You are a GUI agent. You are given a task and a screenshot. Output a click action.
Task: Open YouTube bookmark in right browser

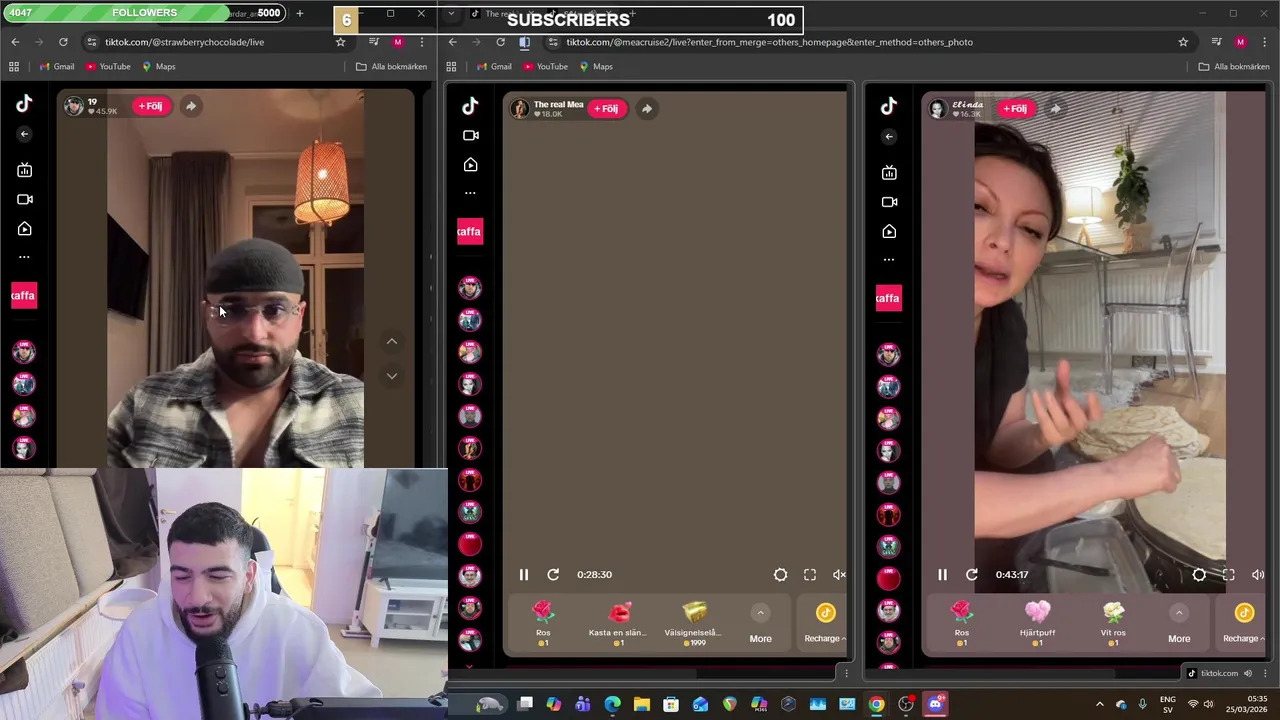pyautogui.click(x=545, y=66)
